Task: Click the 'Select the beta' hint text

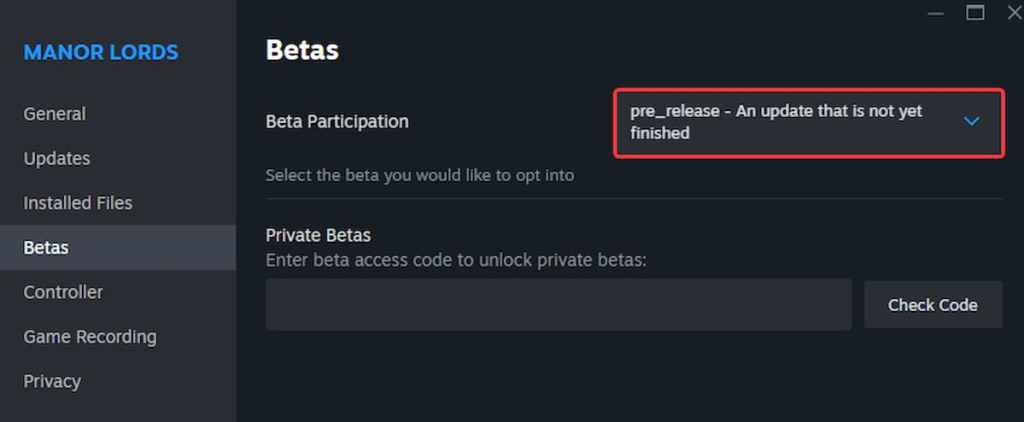Action: [420, 175]
